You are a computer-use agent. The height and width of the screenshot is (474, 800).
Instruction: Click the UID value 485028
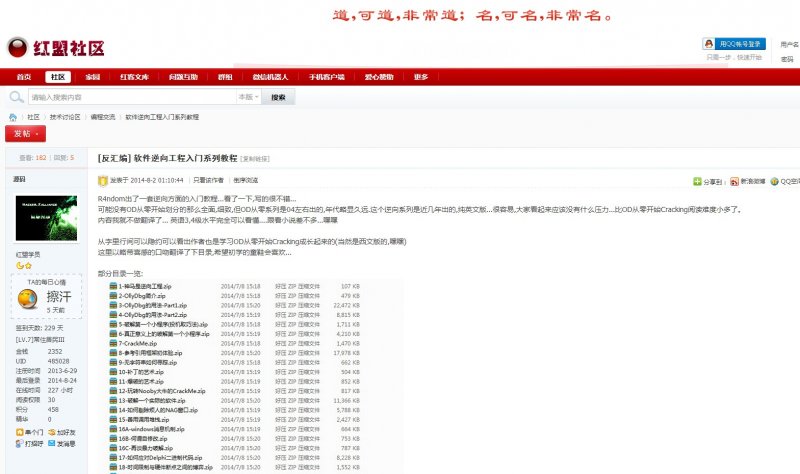coord(59,361)
